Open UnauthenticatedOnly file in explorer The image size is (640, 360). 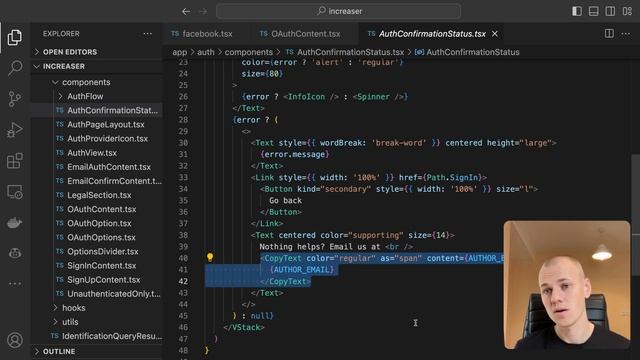click(x=97, y=294)
